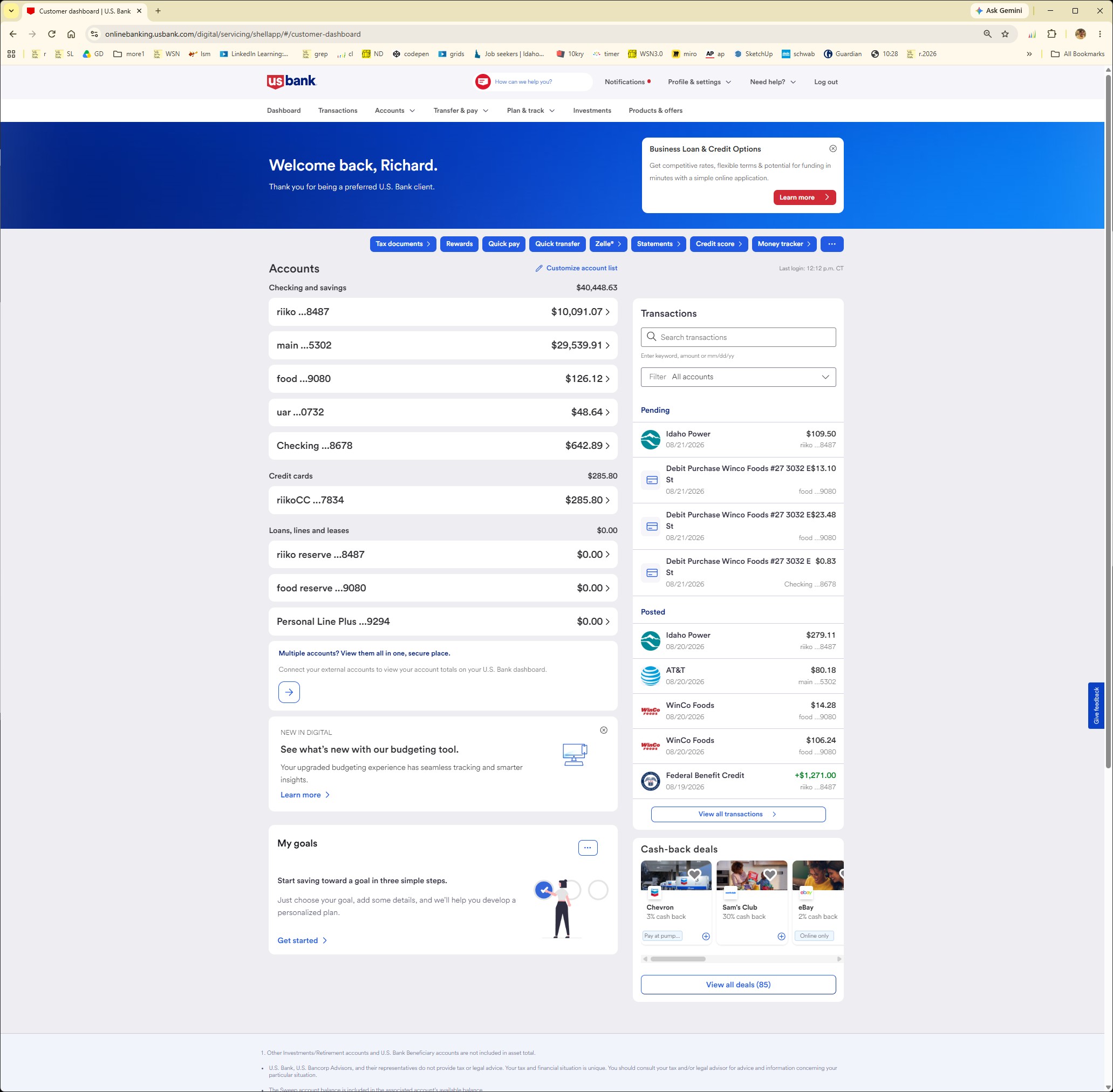1113x1092 pixels.
Task: Click the Idaho Power logo in Pending
Action: point(650,439)
